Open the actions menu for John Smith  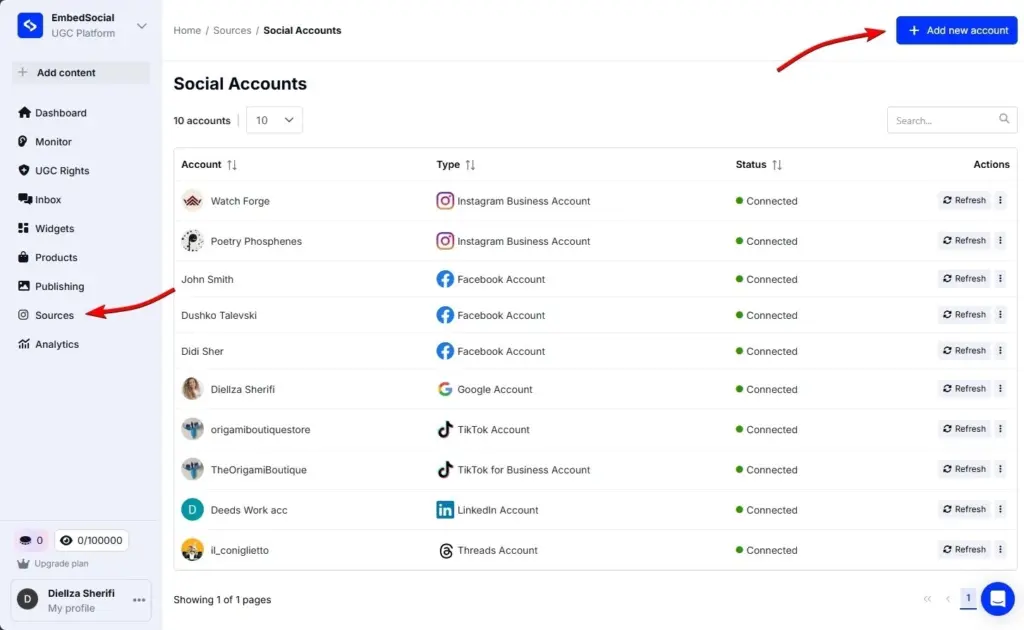[x=998, y=279]
